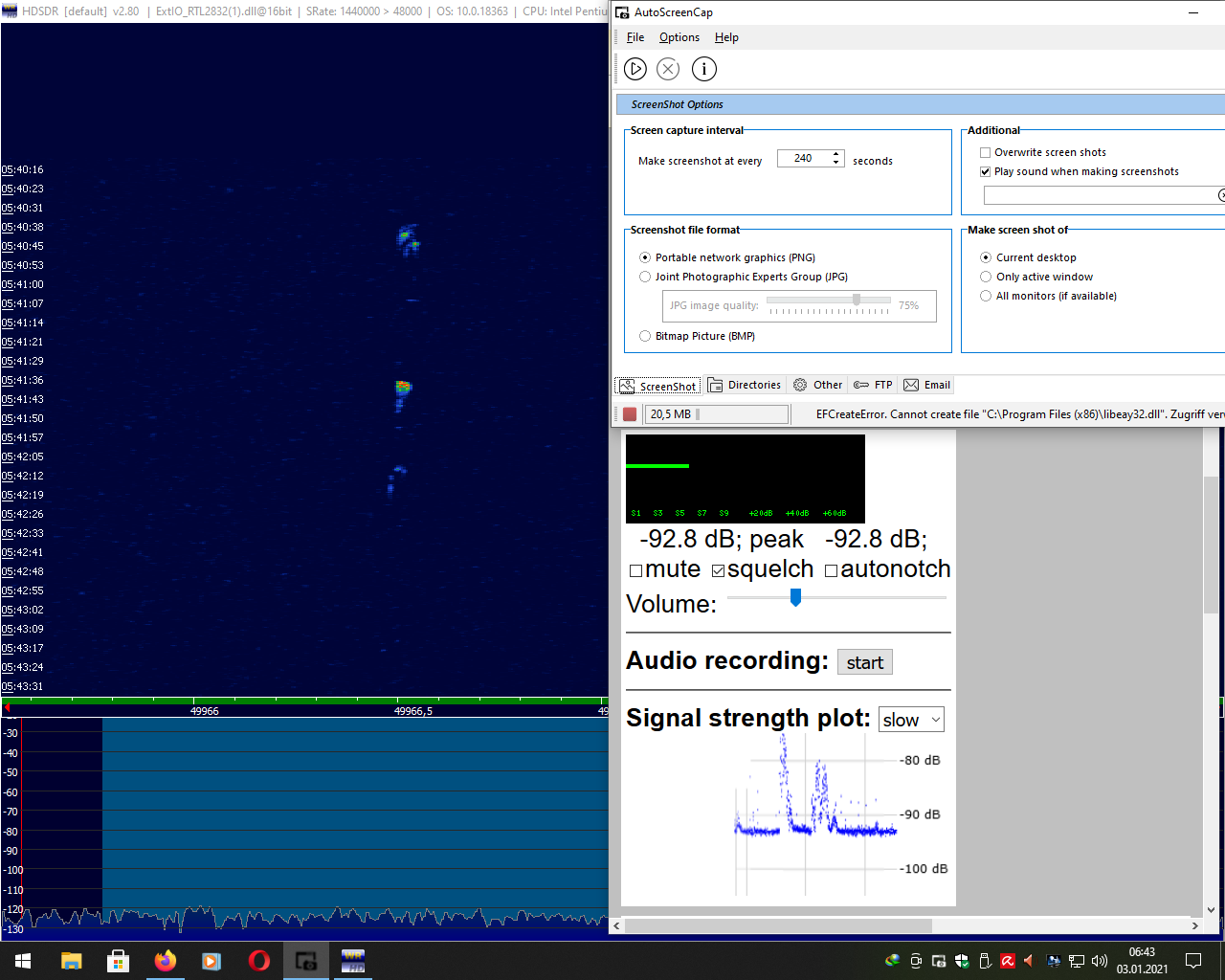
Task: Increase screenshot interval with up spinner arrow
Action: pos(836,154)
